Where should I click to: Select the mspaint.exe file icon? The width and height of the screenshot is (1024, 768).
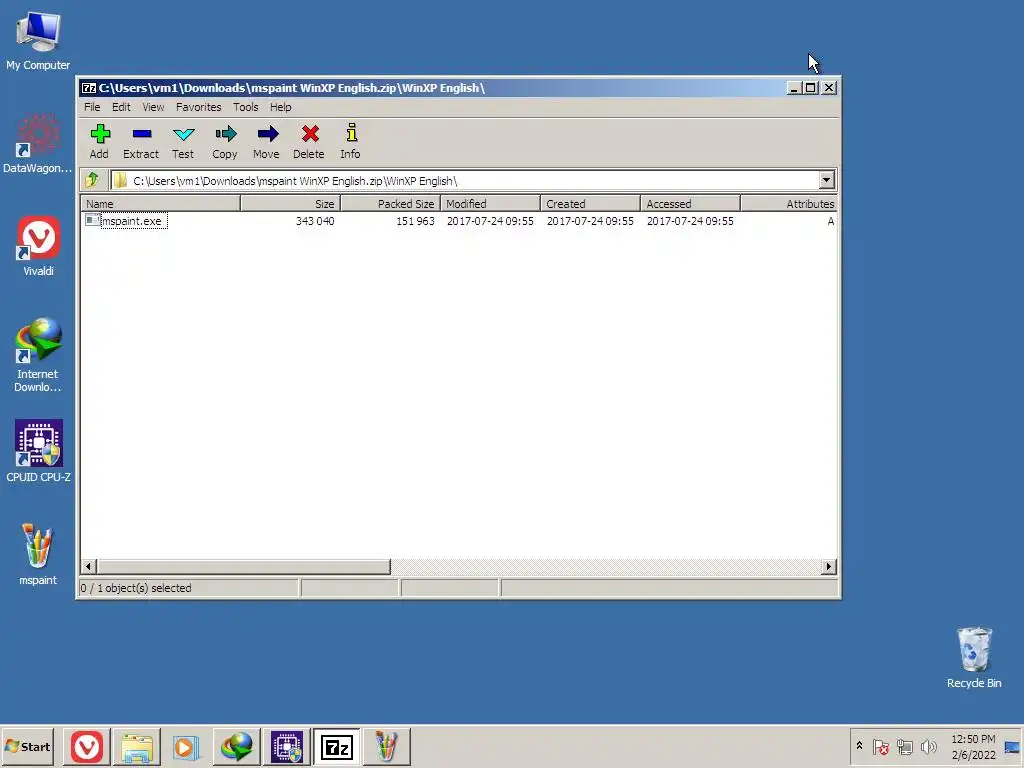(92, 221)
